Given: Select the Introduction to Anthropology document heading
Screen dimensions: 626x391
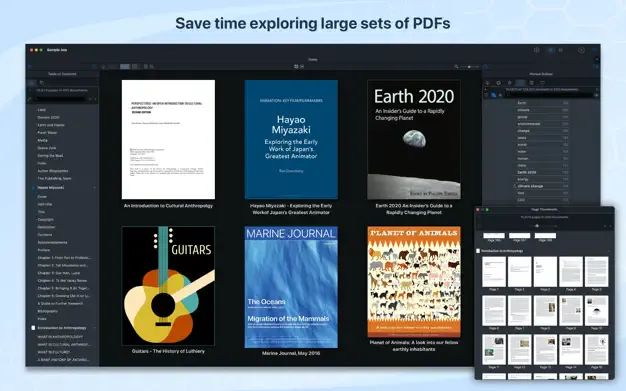Looking at the screenshot, I should click(x=62, y=328).
